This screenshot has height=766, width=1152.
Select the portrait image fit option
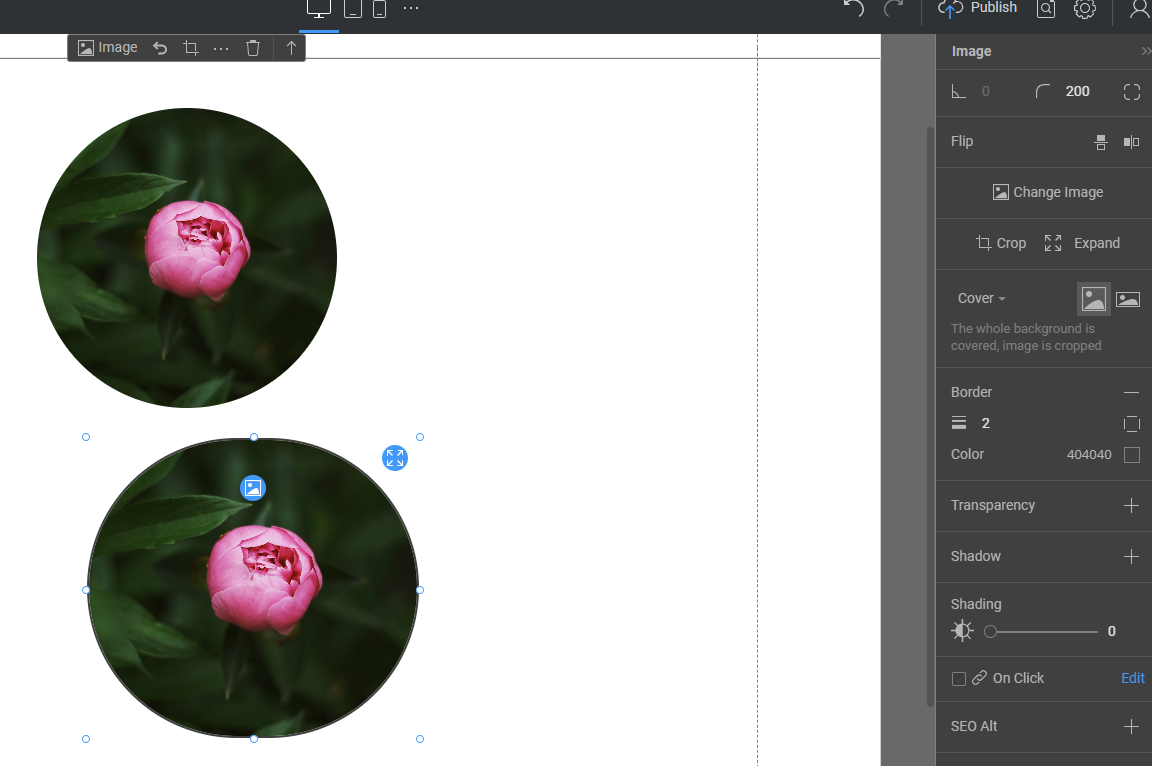[x=1093, y=299]
